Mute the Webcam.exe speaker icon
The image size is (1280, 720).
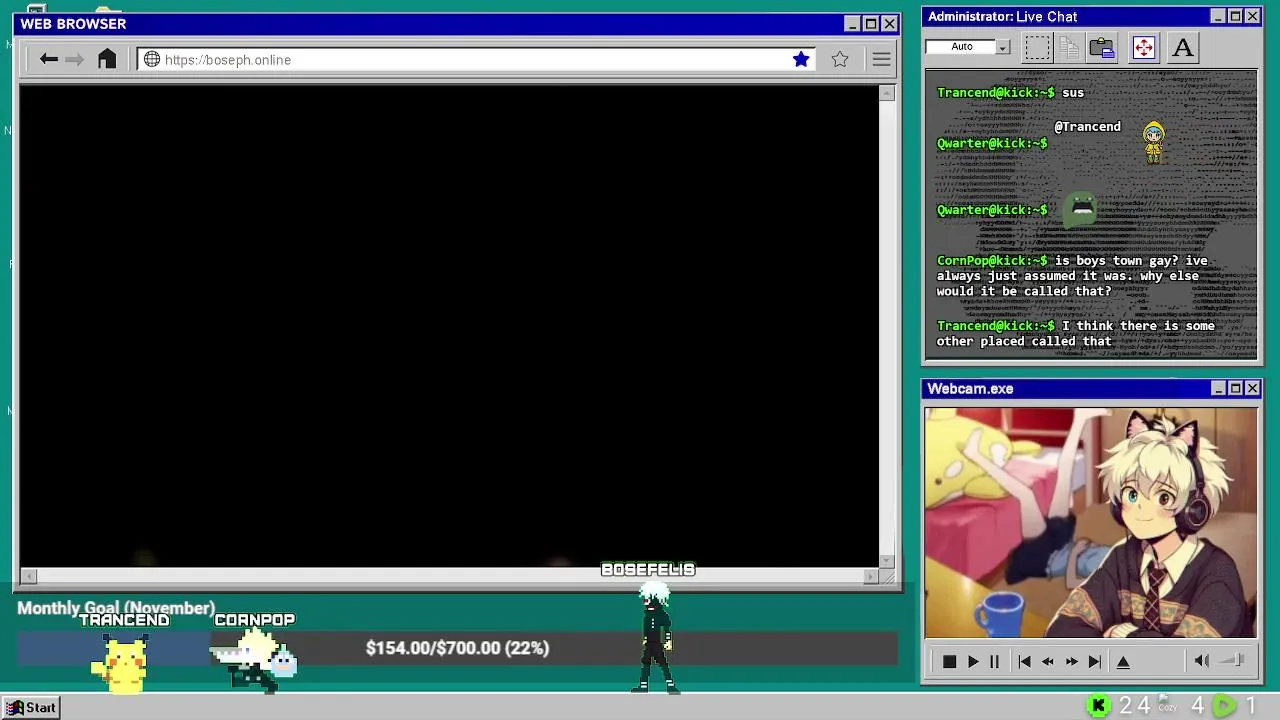click(x=1202, y=660)
